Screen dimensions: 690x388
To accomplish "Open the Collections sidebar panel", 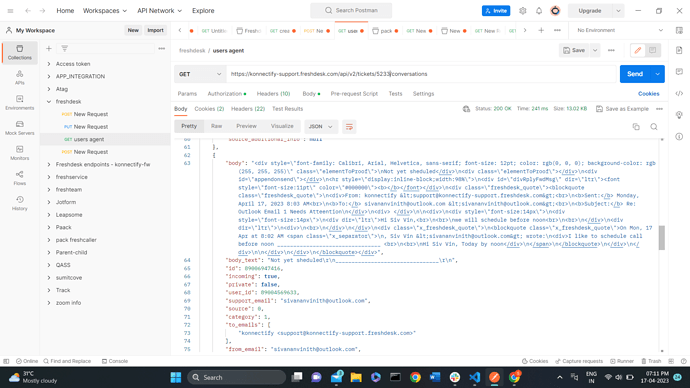I will (20, 52).
